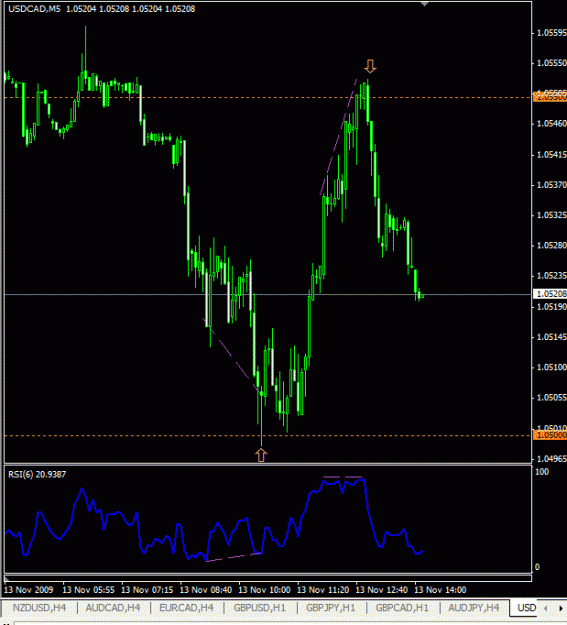
Task: Click the 1.05325 price scale label
Action: 551,215
